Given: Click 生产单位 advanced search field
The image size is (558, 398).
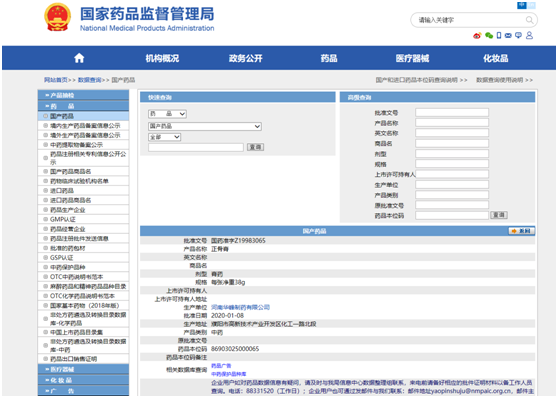Looking at the screenshot, I should pos(452,185).
